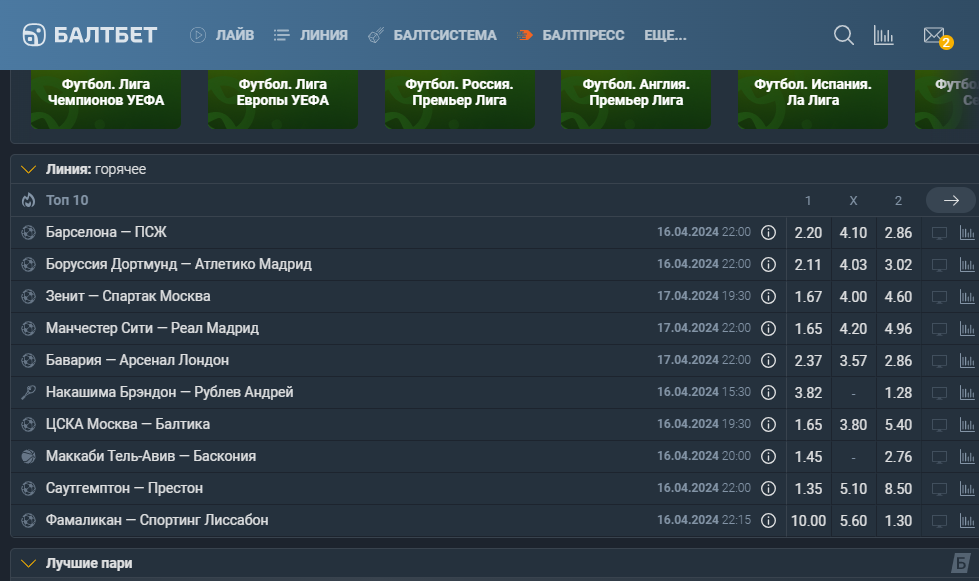Open stats chart for Саутгемптон — Престон
This screenshot has height=581, width=979.
pyautogui.click(x=967, y=489)
